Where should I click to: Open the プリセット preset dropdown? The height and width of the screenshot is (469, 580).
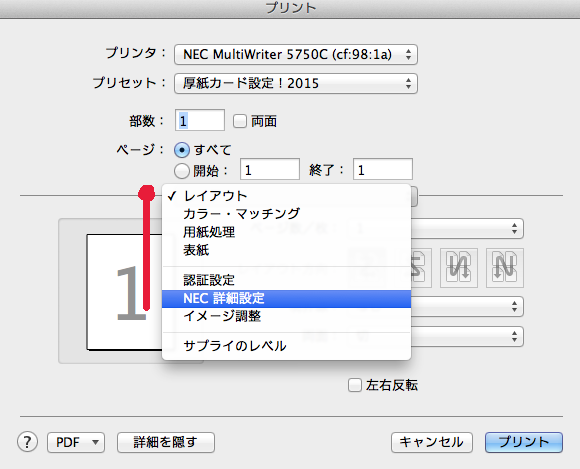point(296,83)
